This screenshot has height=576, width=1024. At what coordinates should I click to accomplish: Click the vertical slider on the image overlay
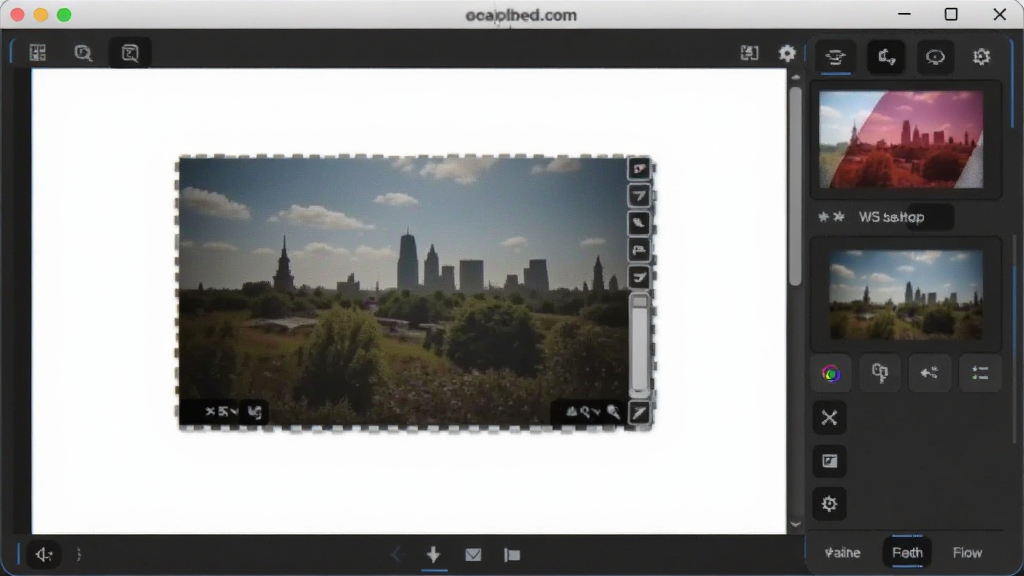pos(639,345)
